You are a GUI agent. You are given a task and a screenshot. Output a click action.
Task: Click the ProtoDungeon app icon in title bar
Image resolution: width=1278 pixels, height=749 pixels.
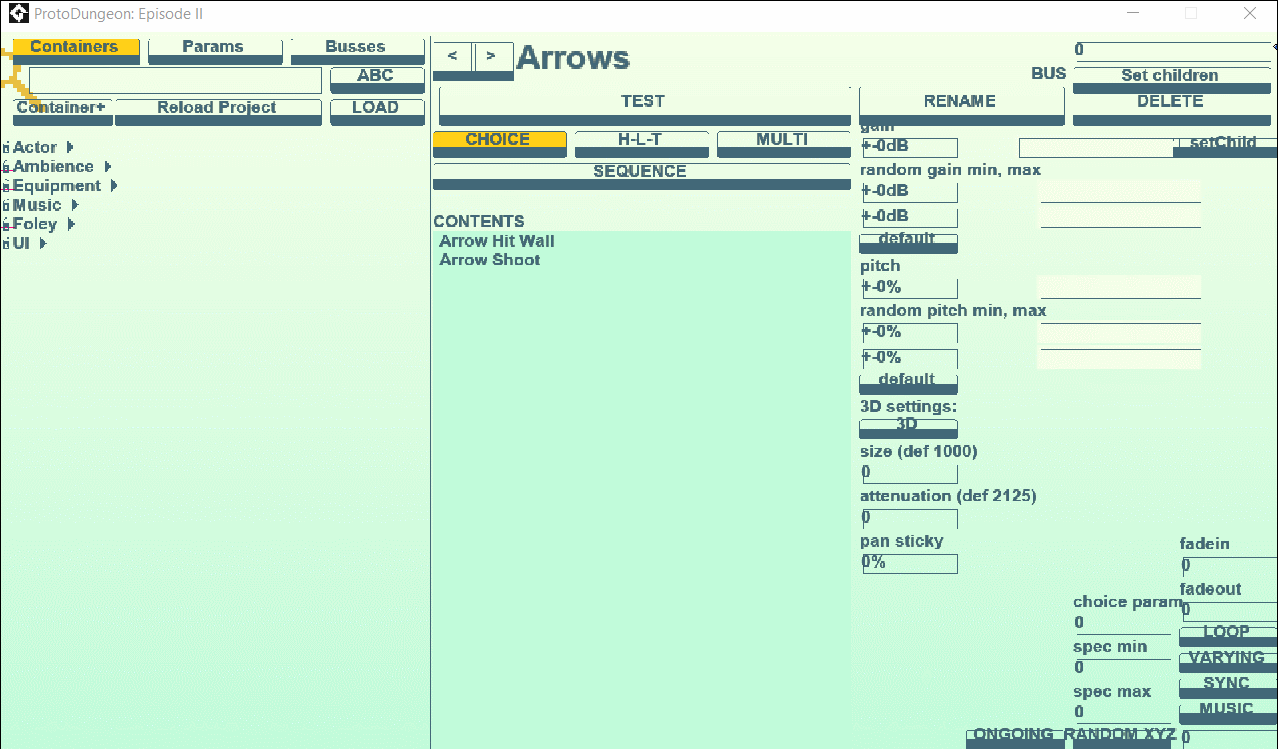pos(18,14)
